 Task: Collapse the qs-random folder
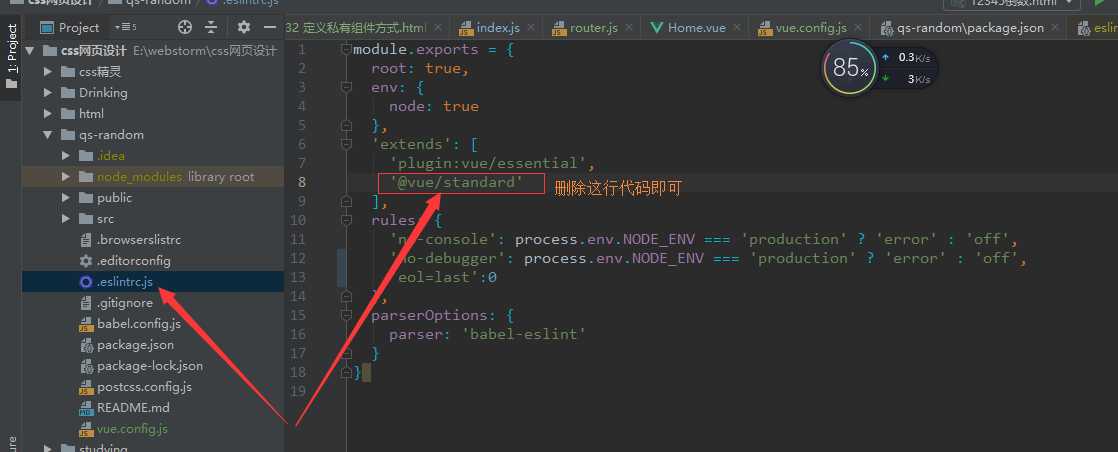48,135
